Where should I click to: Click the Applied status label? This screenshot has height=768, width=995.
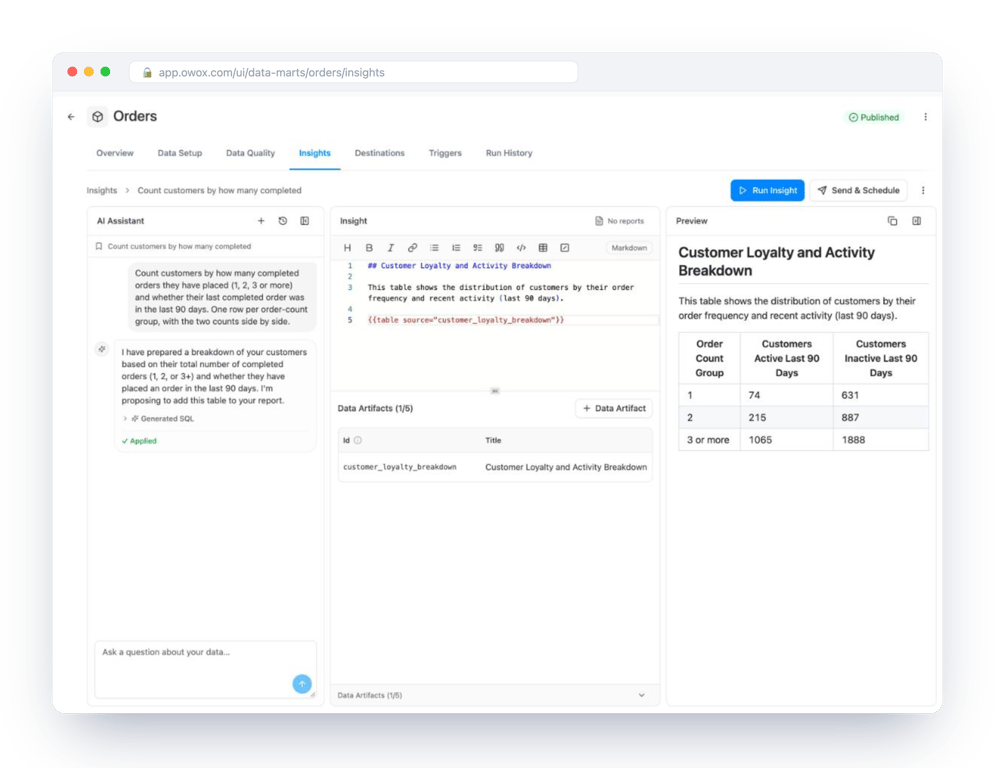[139, 440]
